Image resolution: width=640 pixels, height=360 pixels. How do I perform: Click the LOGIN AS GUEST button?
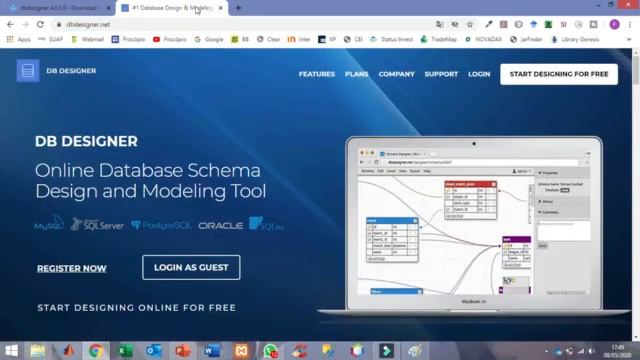point(191,267)
